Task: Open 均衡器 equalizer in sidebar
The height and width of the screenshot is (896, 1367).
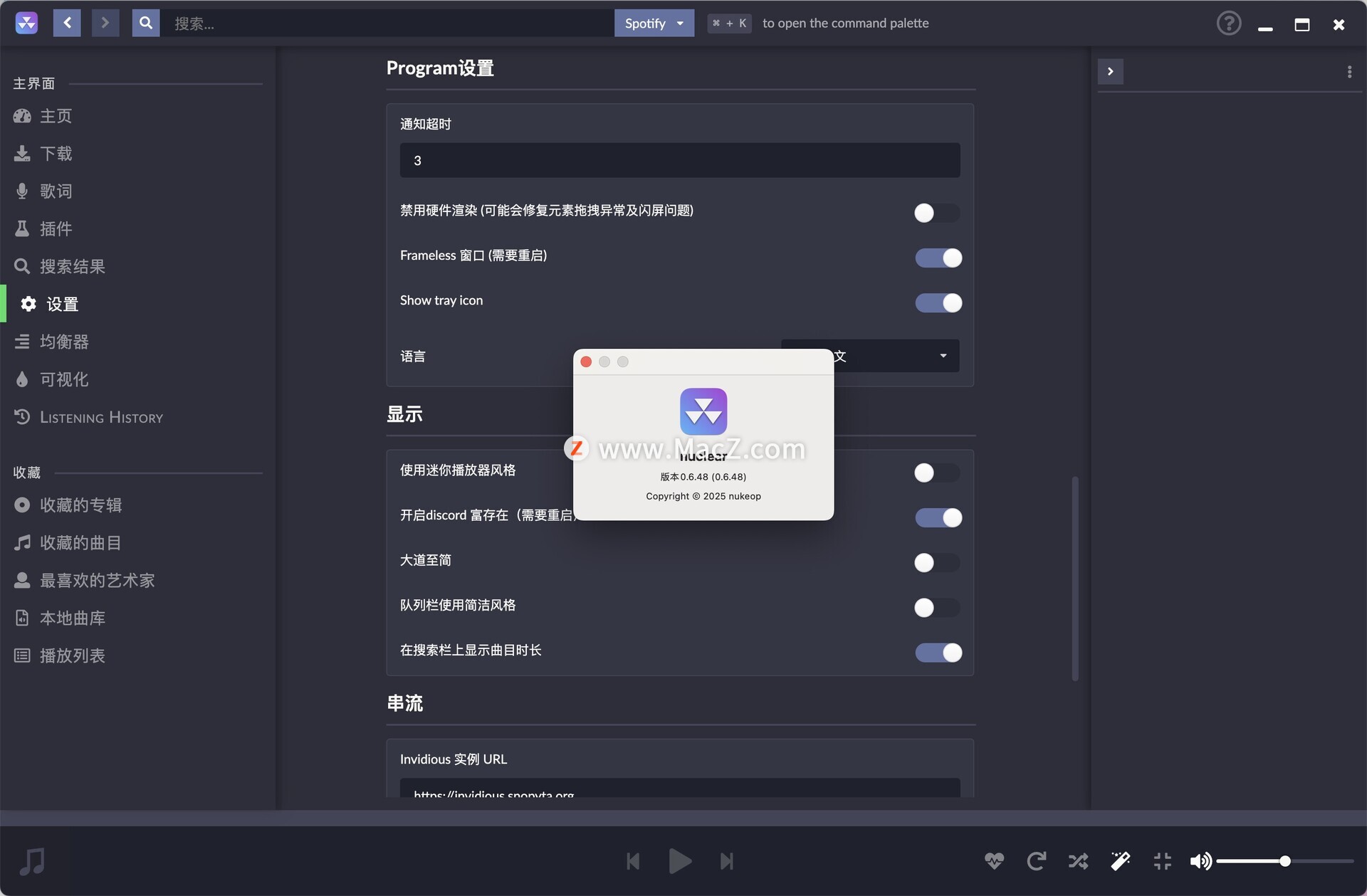Action: (51, 342)
